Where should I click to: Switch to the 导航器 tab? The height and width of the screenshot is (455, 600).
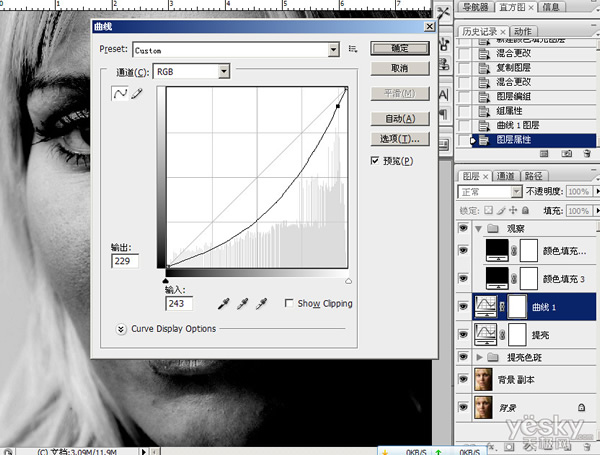[x=475, y=7]
